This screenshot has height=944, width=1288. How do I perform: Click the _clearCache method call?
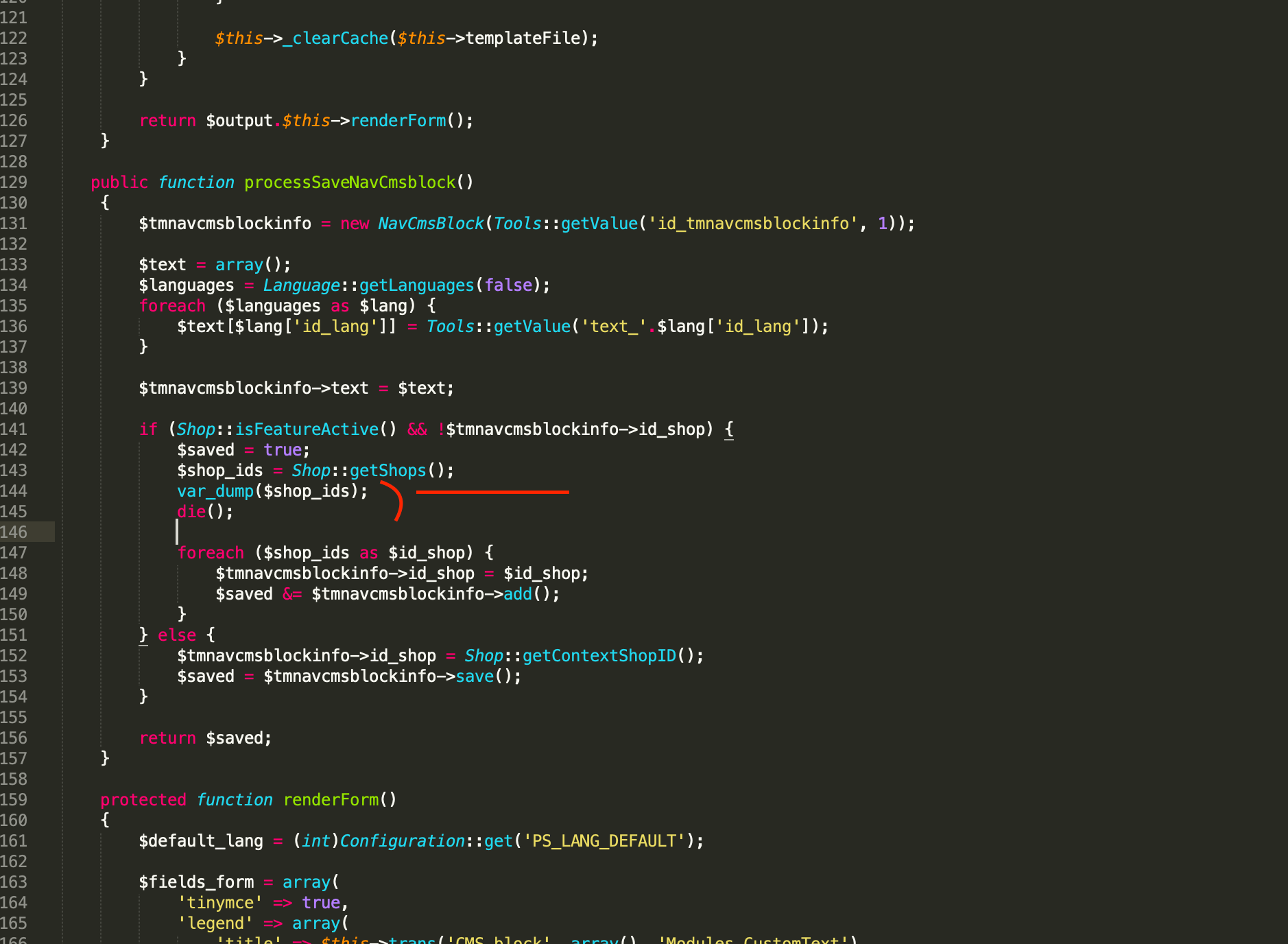(336, 38)
